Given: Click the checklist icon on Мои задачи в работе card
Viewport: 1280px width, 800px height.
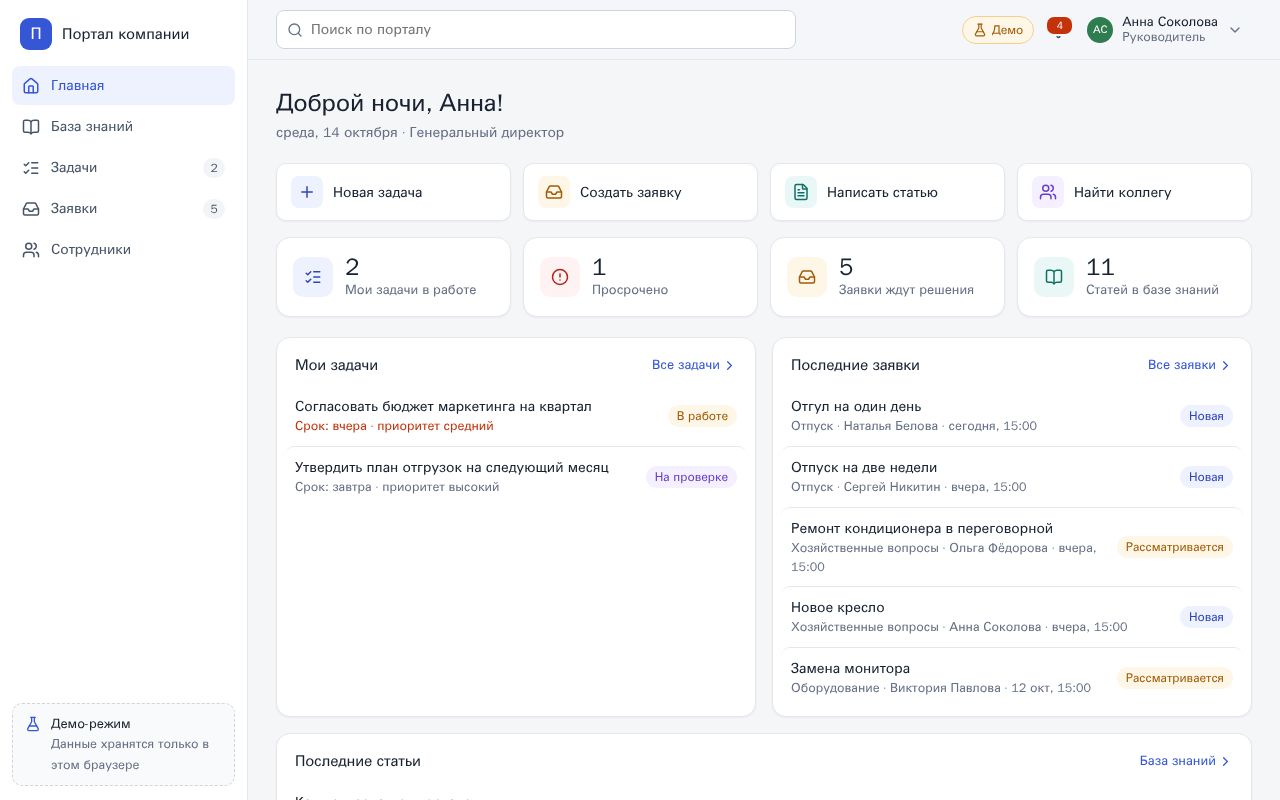Looking at the screenshot, I should 313,277.
